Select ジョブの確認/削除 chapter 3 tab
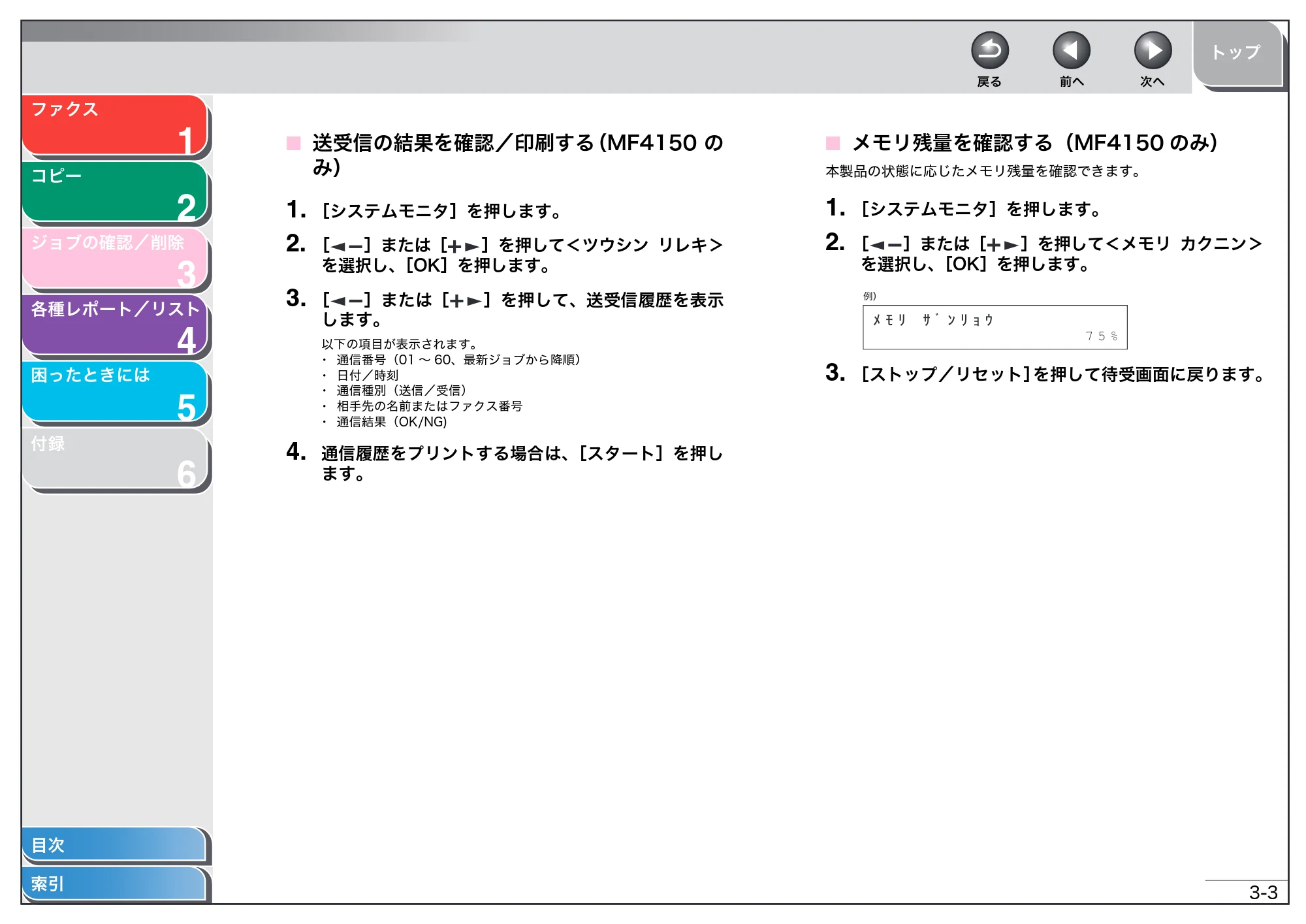The width and height of the screenshot is (1306, 924). click(x=115, y=259)
